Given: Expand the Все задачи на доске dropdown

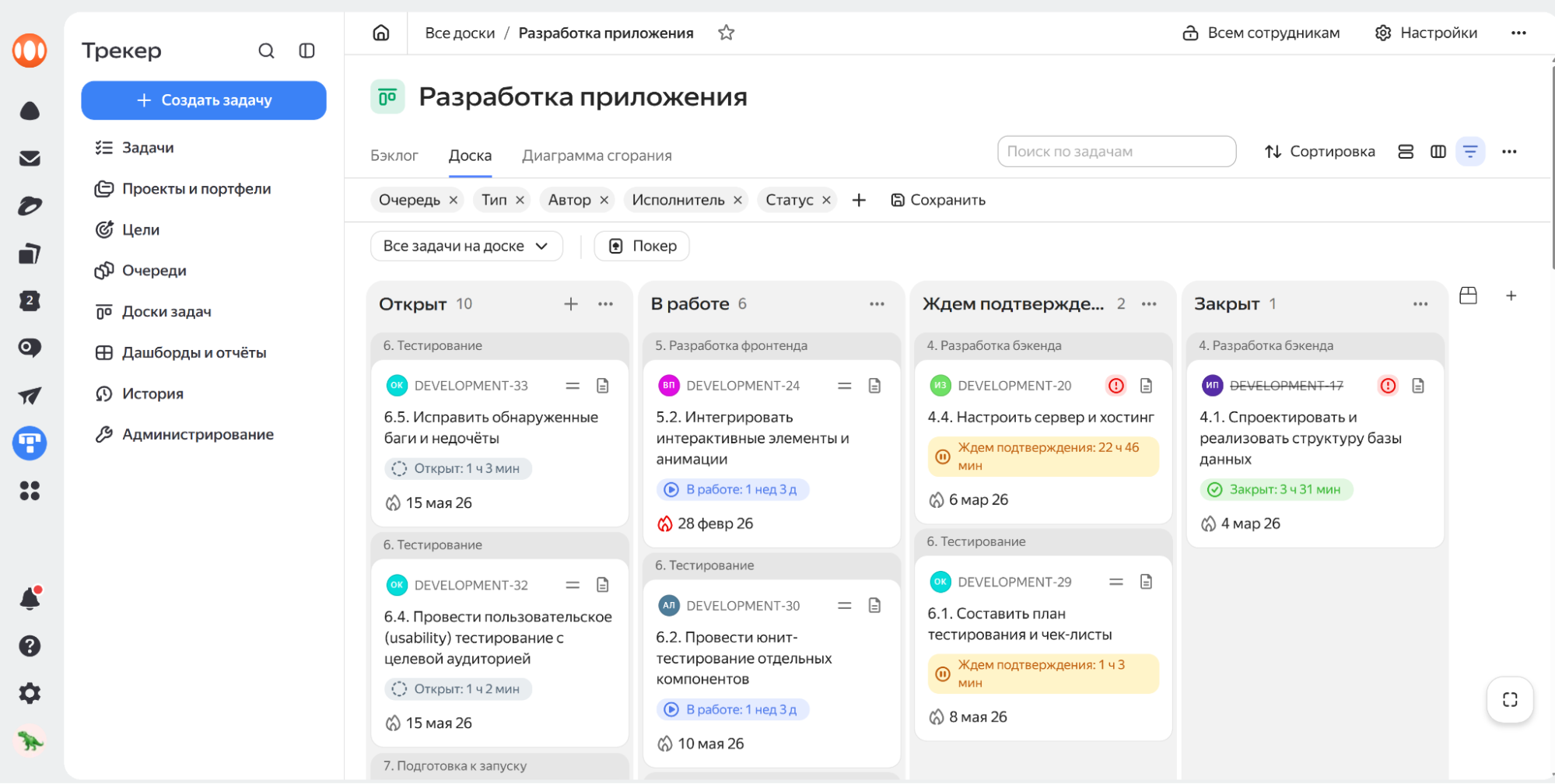Looking at the screenshot, I should coord(466,247).
